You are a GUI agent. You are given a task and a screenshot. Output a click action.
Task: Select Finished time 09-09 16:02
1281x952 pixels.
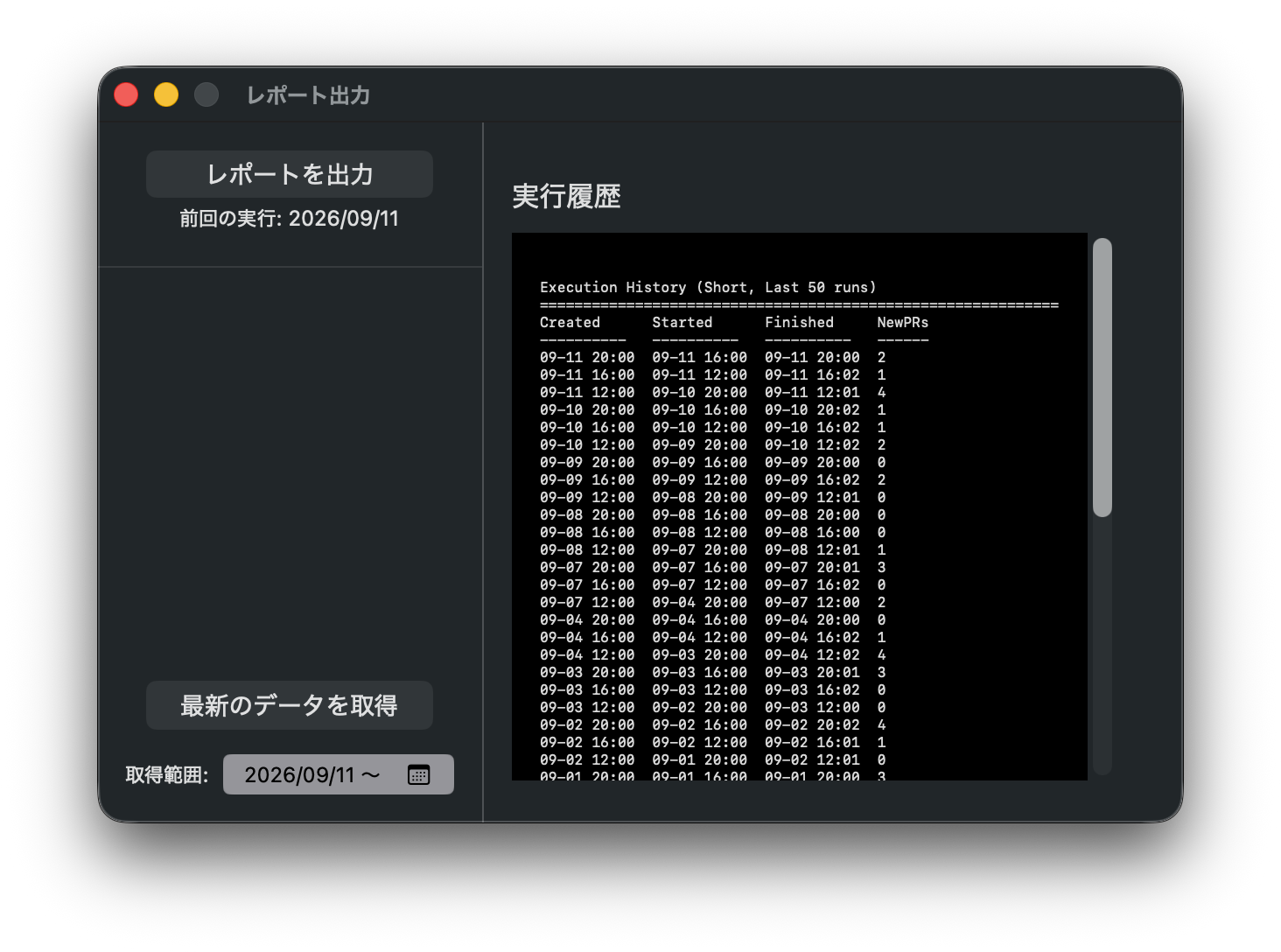pos(812,479)
